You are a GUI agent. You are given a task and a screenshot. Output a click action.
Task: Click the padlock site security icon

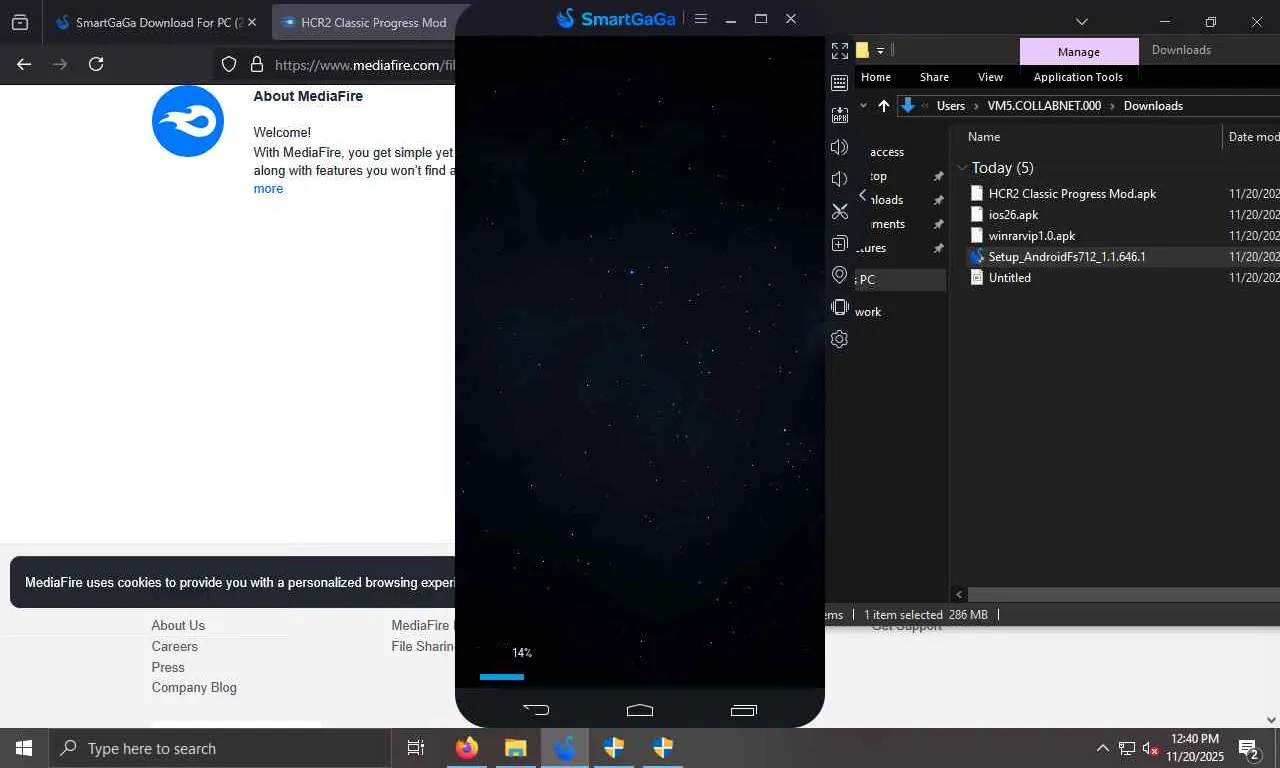pos(257,64)
